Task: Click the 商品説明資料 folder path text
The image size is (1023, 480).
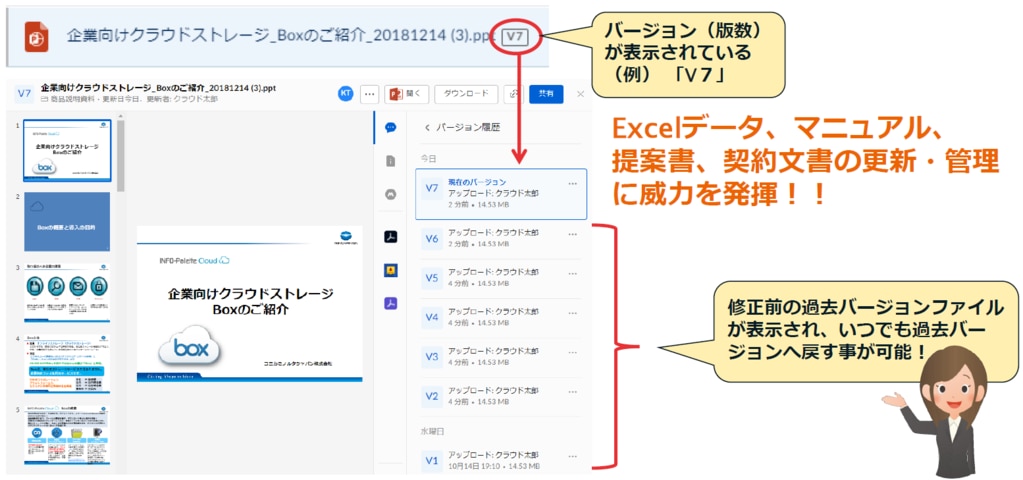Action: (x=74, y=100)
